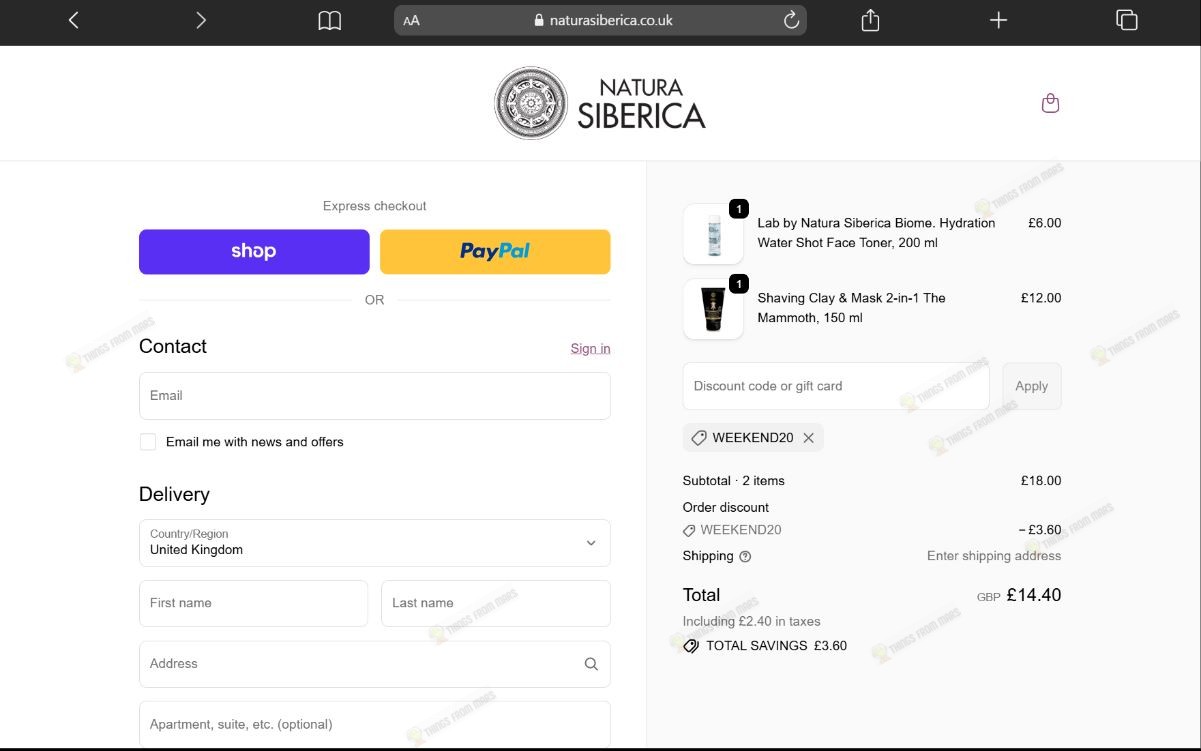Click the 'TOTAL SAVINGS £3.60' text
Viewport: 1201px width, 751px height.
pos(777,646)
